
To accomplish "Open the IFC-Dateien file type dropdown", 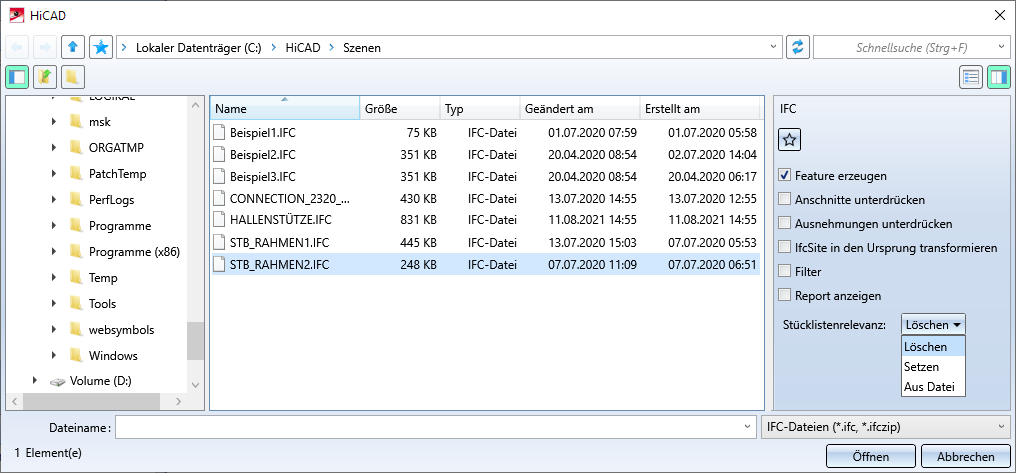I will pyautogui.click(x=884, y=427).
